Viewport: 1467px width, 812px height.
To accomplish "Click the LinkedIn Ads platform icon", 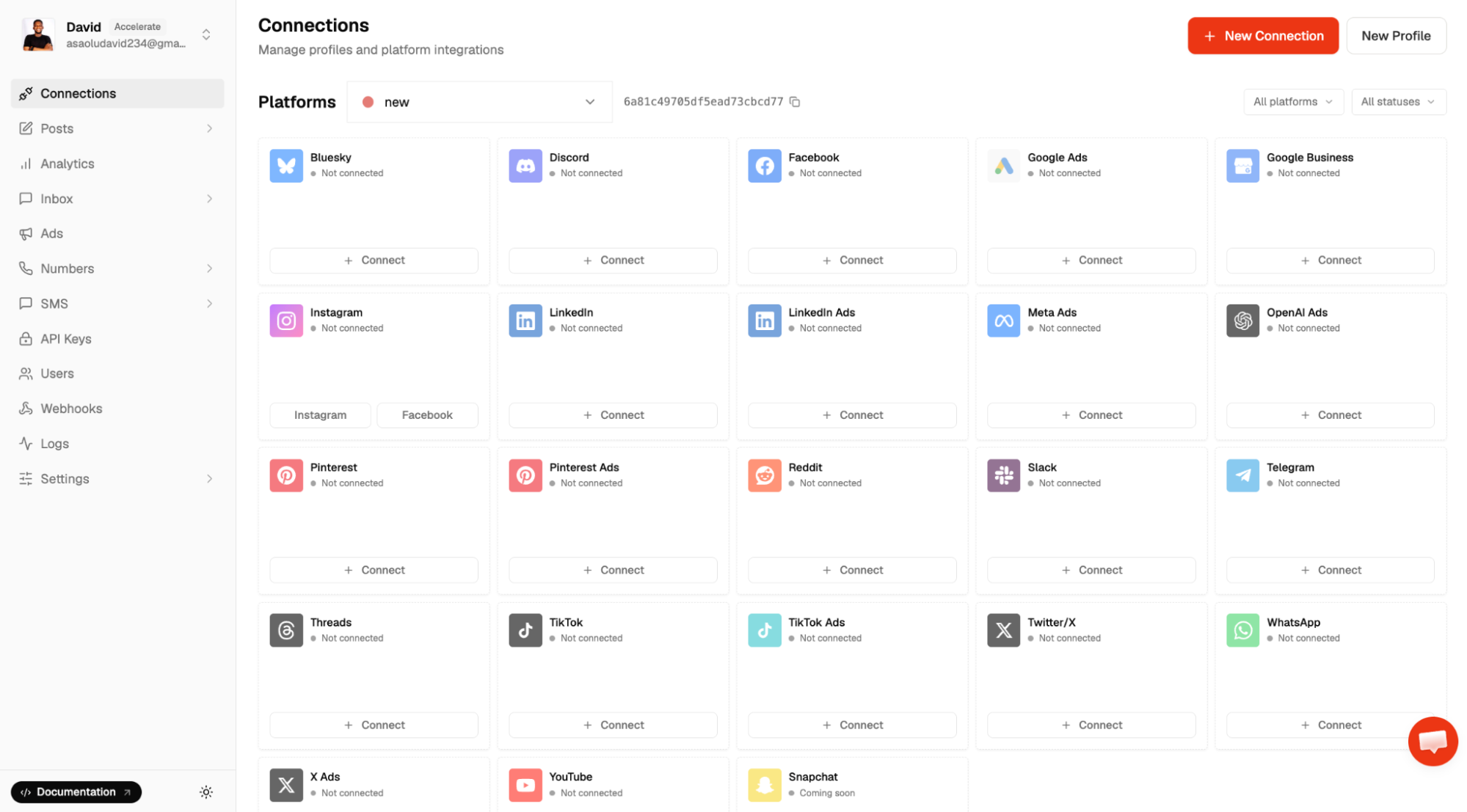I will pyautogui.click(x=765, y=321).
